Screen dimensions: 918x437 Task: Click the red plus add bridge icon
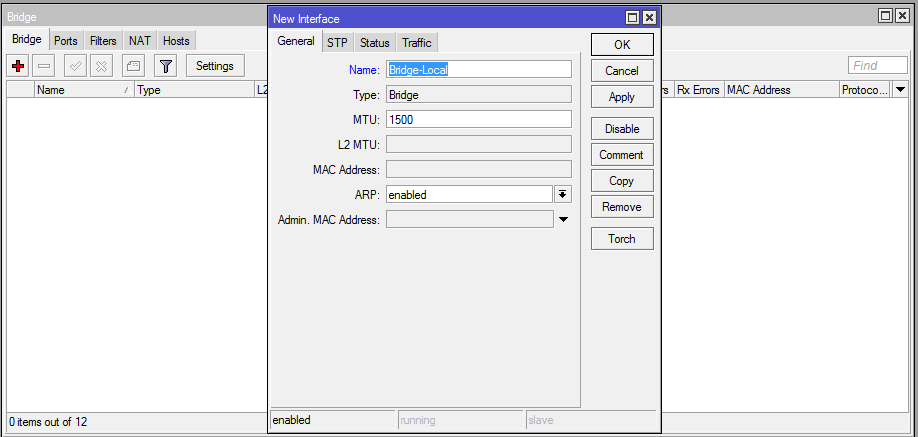coord(18,66)
